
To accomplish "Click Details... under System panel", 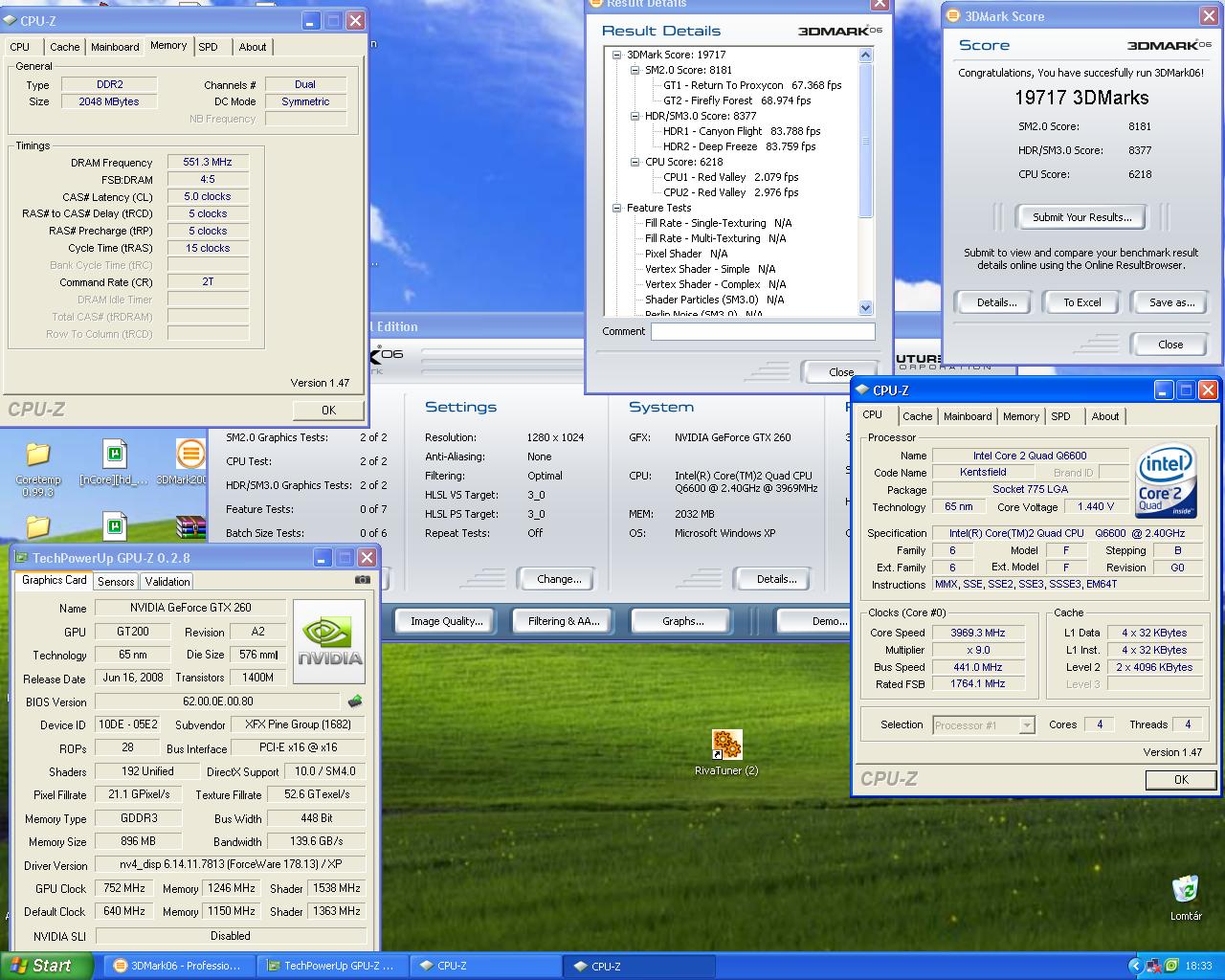I will coord(776,579).
